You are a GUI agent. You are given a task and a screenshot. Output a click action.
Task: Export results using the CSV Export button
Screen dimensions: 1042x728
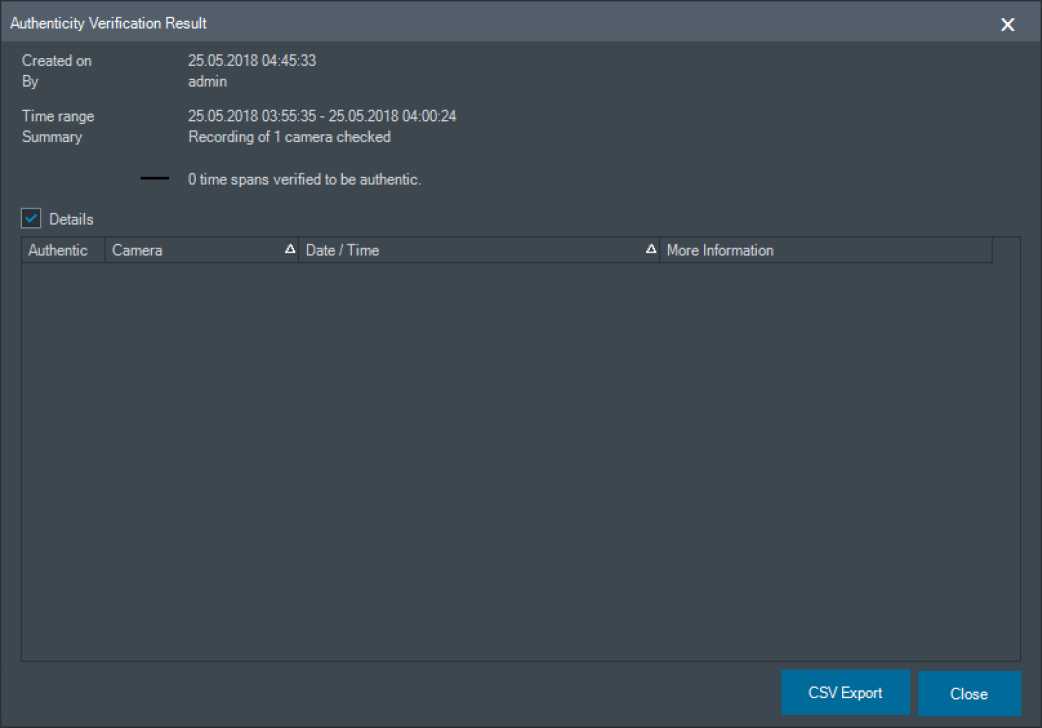(x=845, y=693)
